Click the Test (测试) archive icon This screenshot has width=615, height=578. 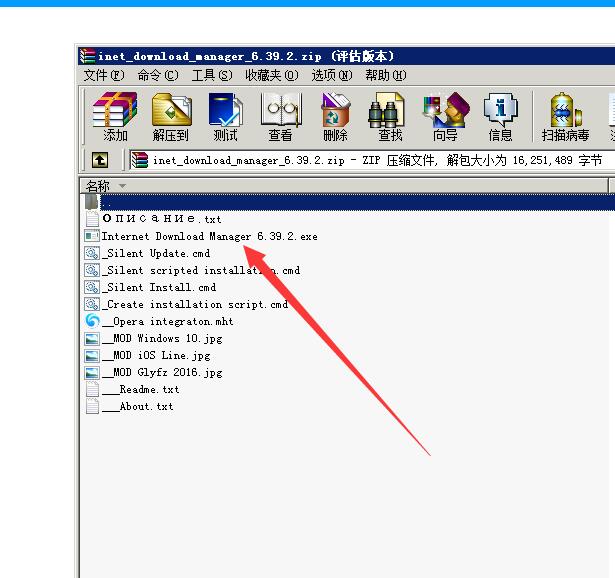pyautogui.click(x=226, y=117)
